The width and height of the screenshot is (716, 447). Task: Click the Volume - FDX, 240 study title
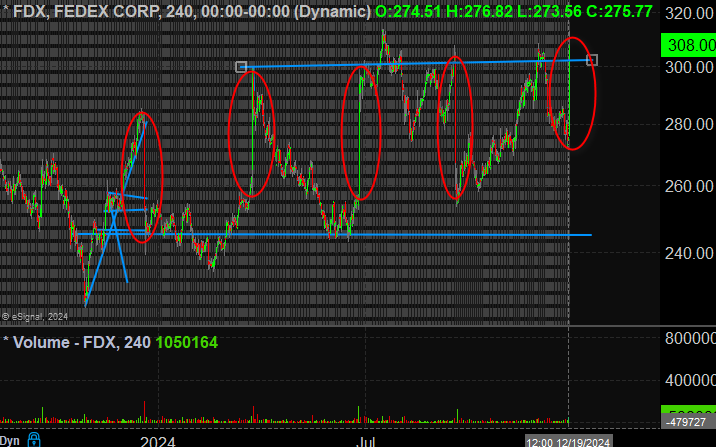tap(82, 342)
